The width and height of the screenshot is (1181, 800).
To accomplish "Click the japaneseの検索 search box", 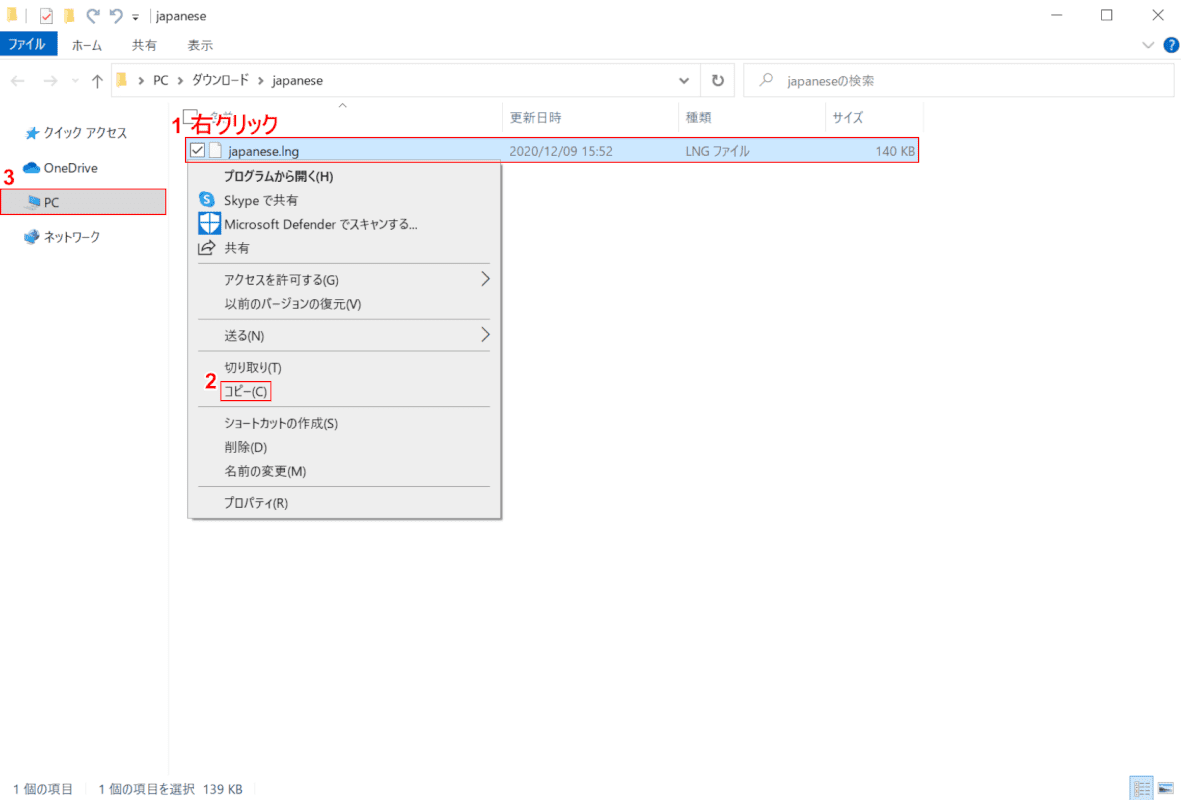I will coord(959,81).
